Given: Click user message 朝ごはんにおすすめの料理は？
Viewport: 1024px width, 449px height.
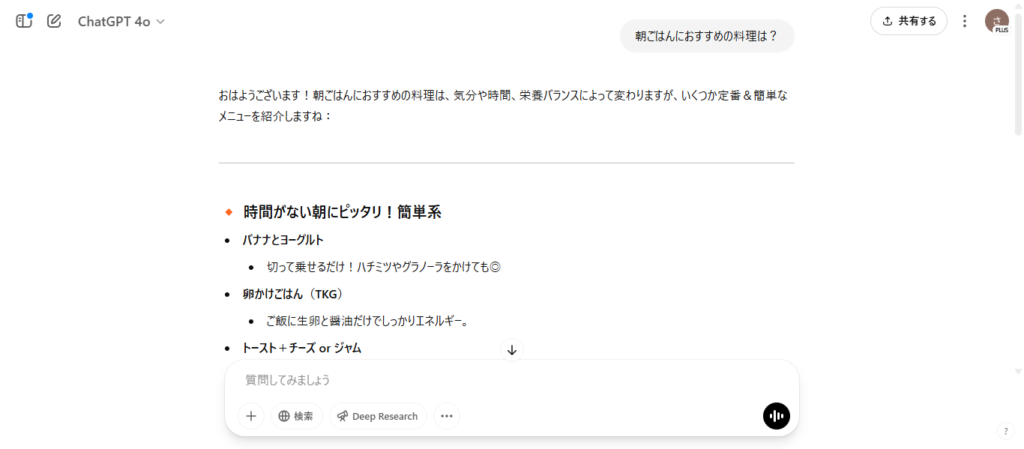Looking at the screenshot, I should [707, 36].
